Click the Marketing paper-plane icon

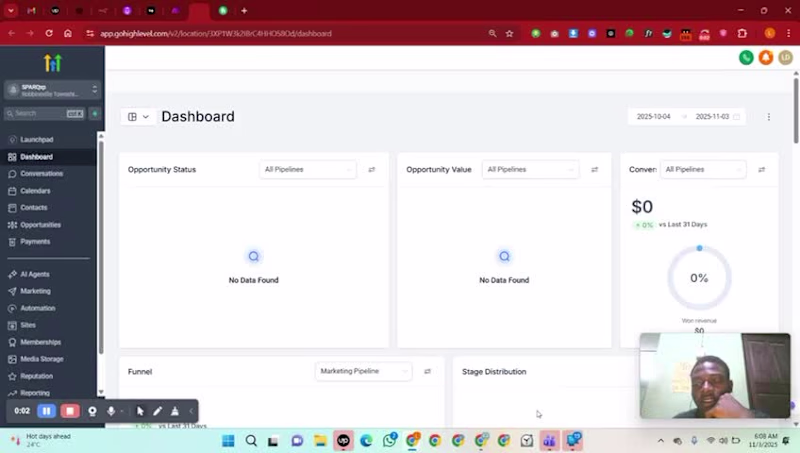point(12,291)
